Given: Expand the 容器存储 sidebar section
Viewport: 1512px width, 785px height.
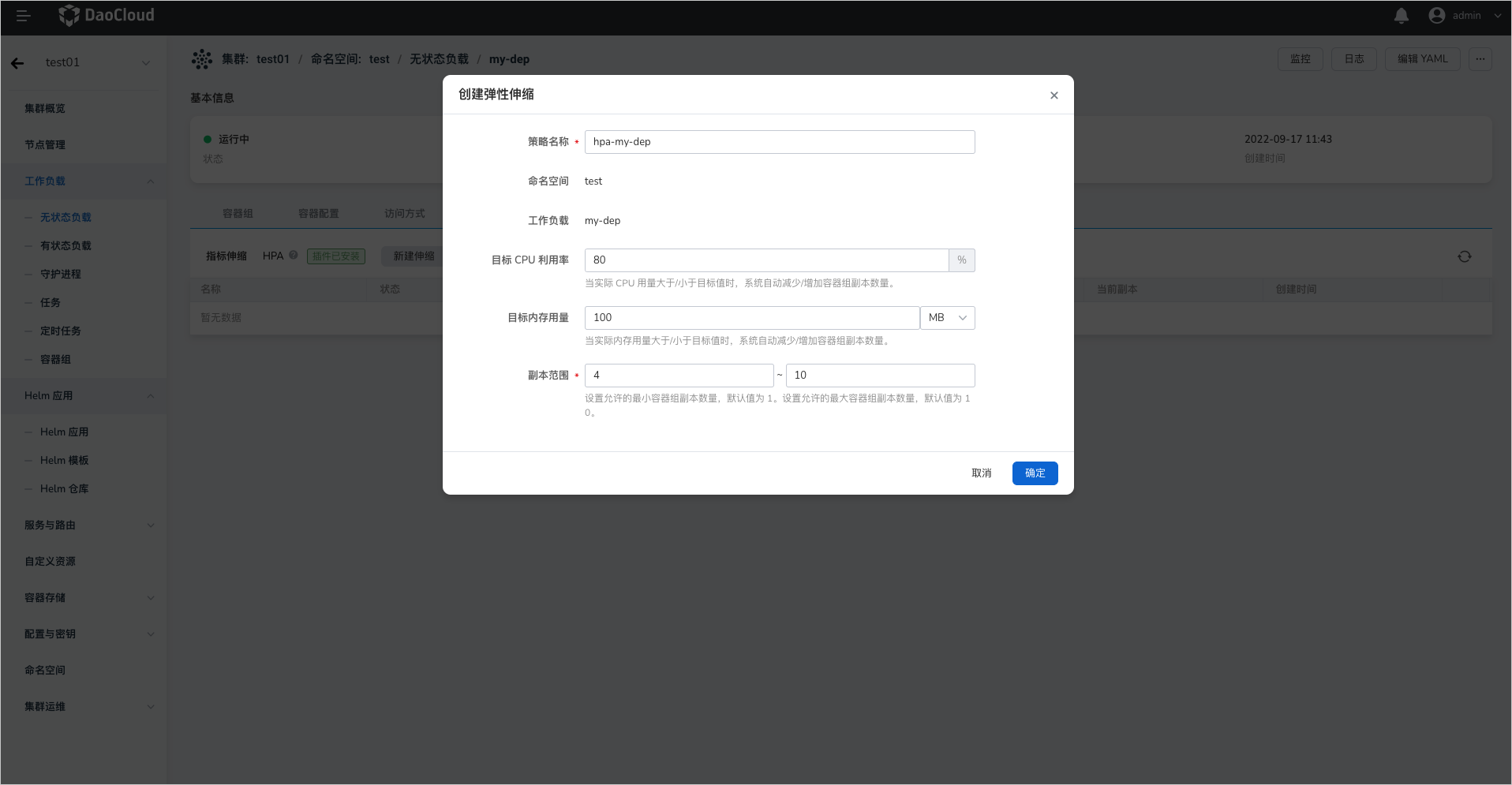Looking at the screenshot, I should click(84, 598).
